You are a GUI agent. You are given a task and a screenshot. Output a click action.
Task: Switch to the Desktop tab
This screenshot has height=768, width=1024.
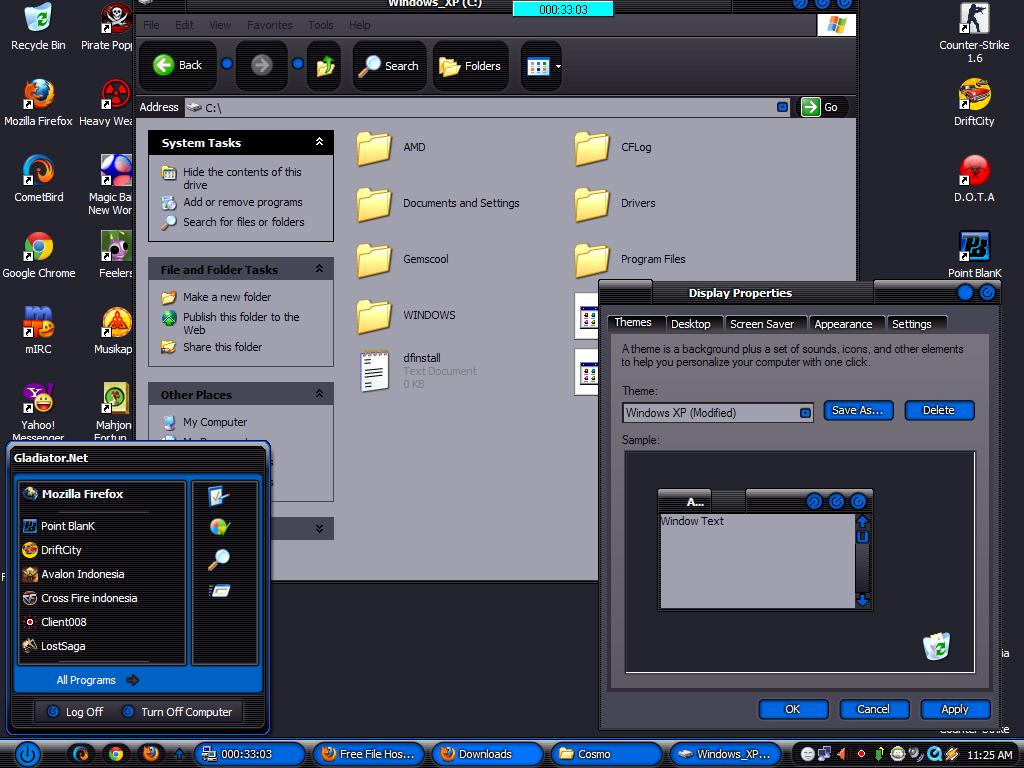click(690, 324)
